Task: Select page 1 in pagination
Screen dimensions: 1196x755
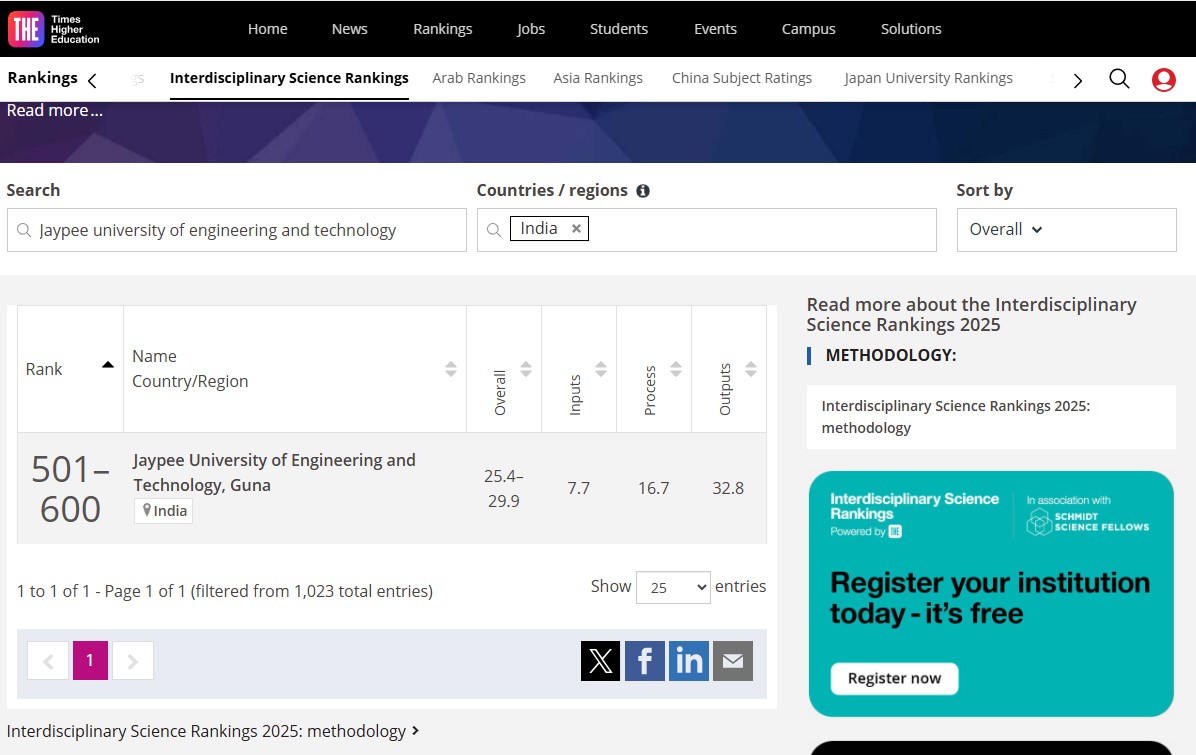Action: coord(90,660)
